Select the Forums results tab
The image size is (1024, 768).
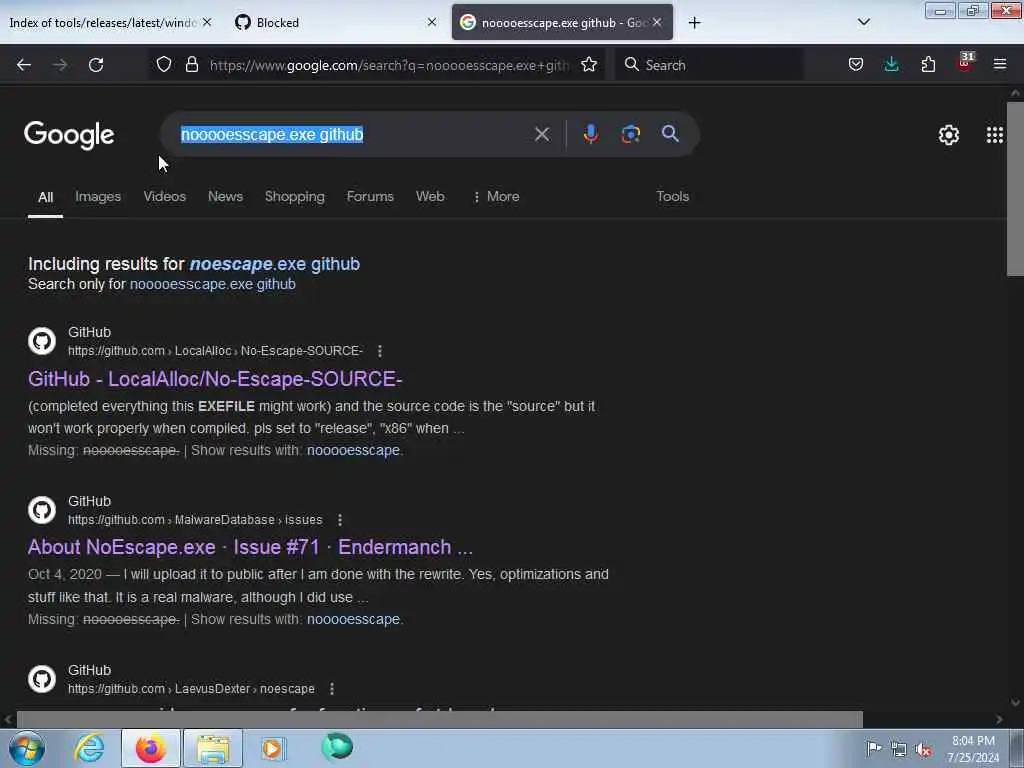tap(370, 197)
